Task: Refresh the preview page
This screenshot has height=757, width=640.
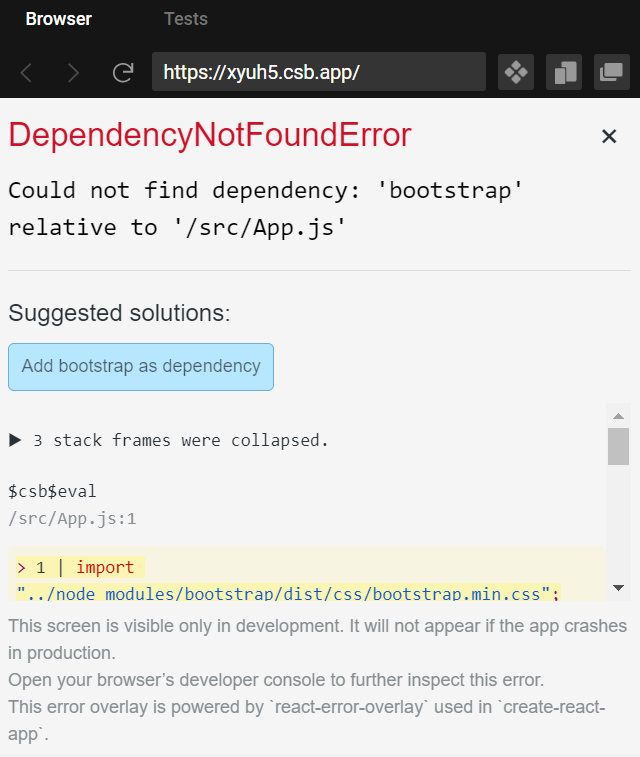Action: pyautogui.click(x=123, y=72)
